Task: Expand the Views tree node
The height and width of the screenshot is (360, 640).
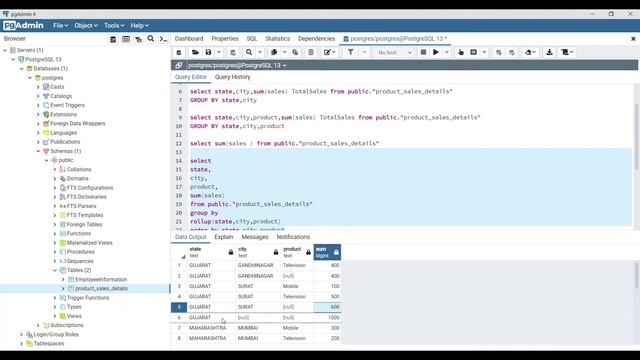Action: point(55,316)
